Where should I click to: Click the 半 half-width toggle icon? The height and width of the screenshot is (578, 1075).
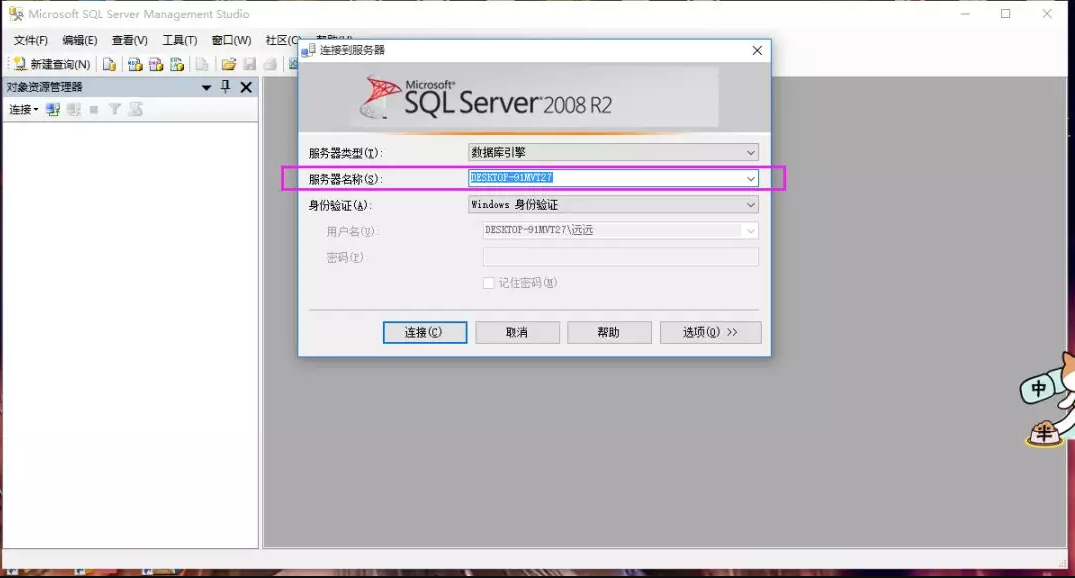click(1043, 433)
